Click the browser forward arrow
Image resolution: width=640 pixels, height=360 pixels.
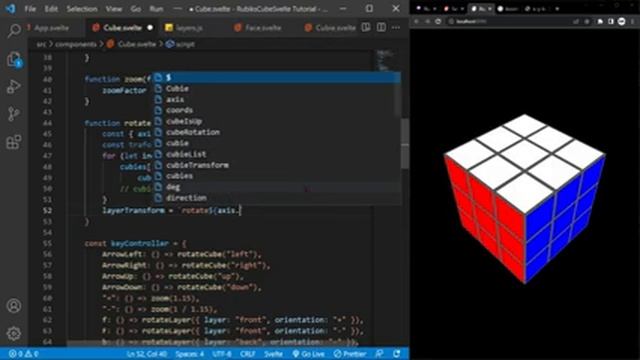tap(427, 21)
